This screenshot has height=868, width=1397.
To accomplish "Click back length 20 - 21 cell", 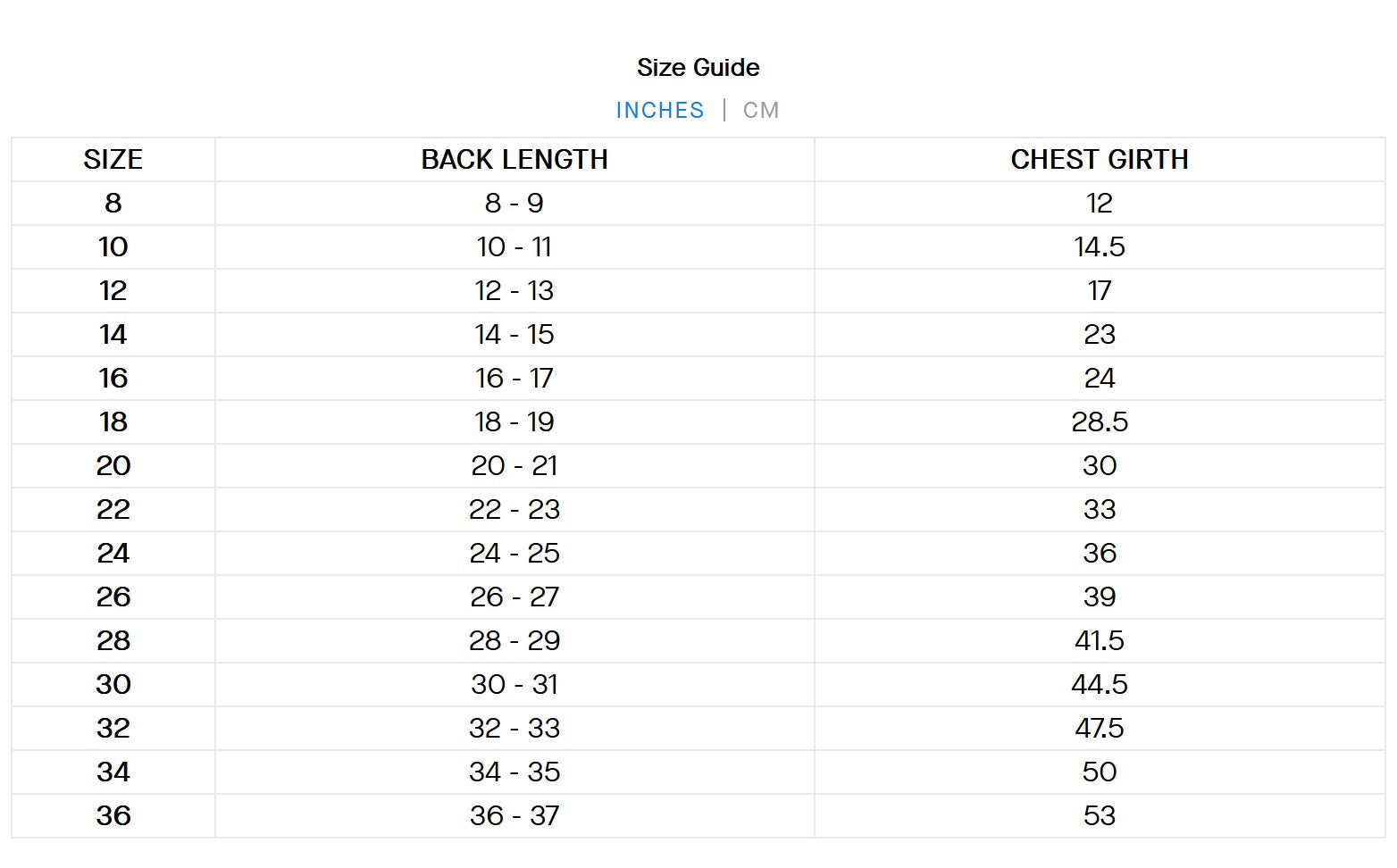I will 514,465.
